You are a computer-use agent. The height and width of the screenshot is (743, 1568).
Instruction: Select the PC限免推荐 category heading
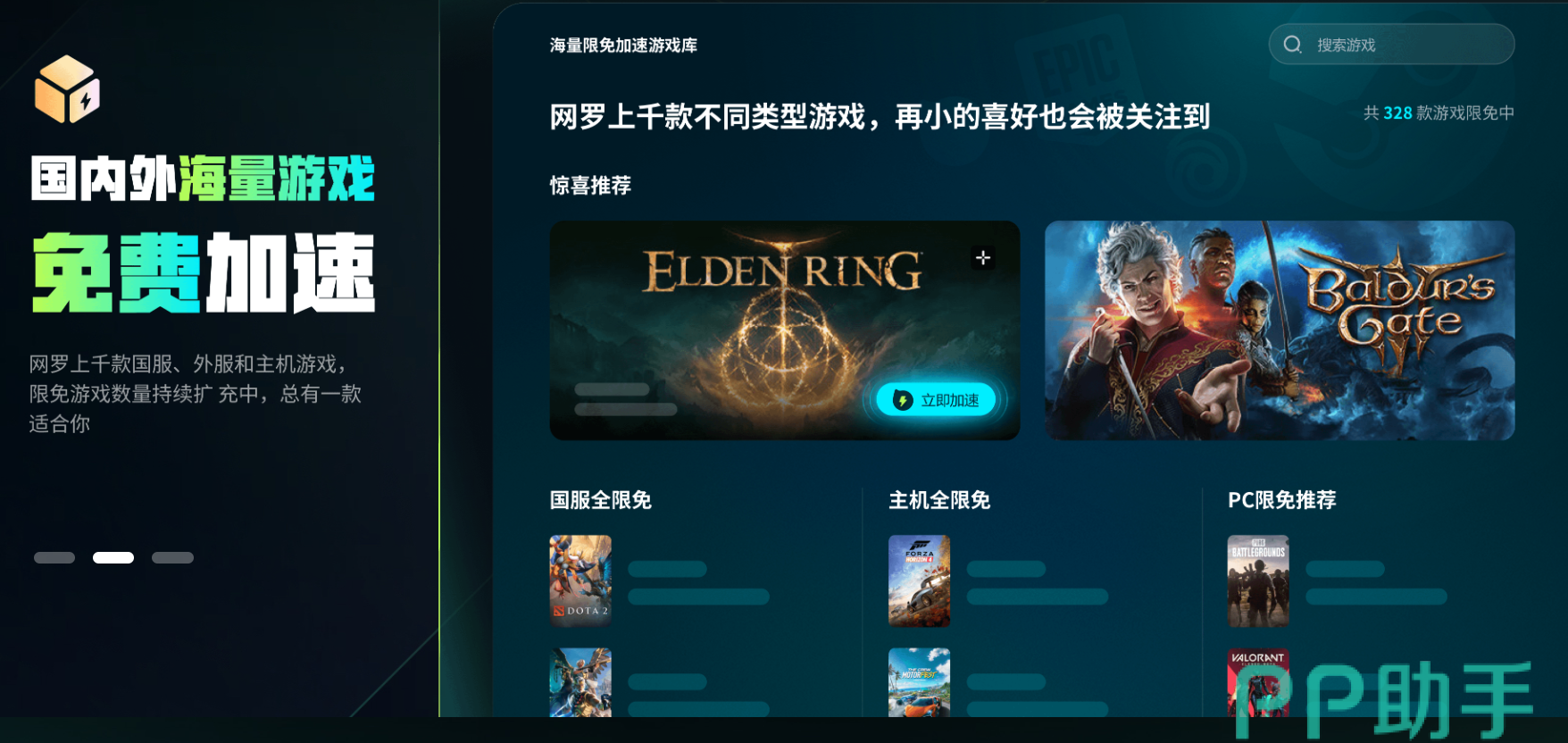[x=1281, y=500]
